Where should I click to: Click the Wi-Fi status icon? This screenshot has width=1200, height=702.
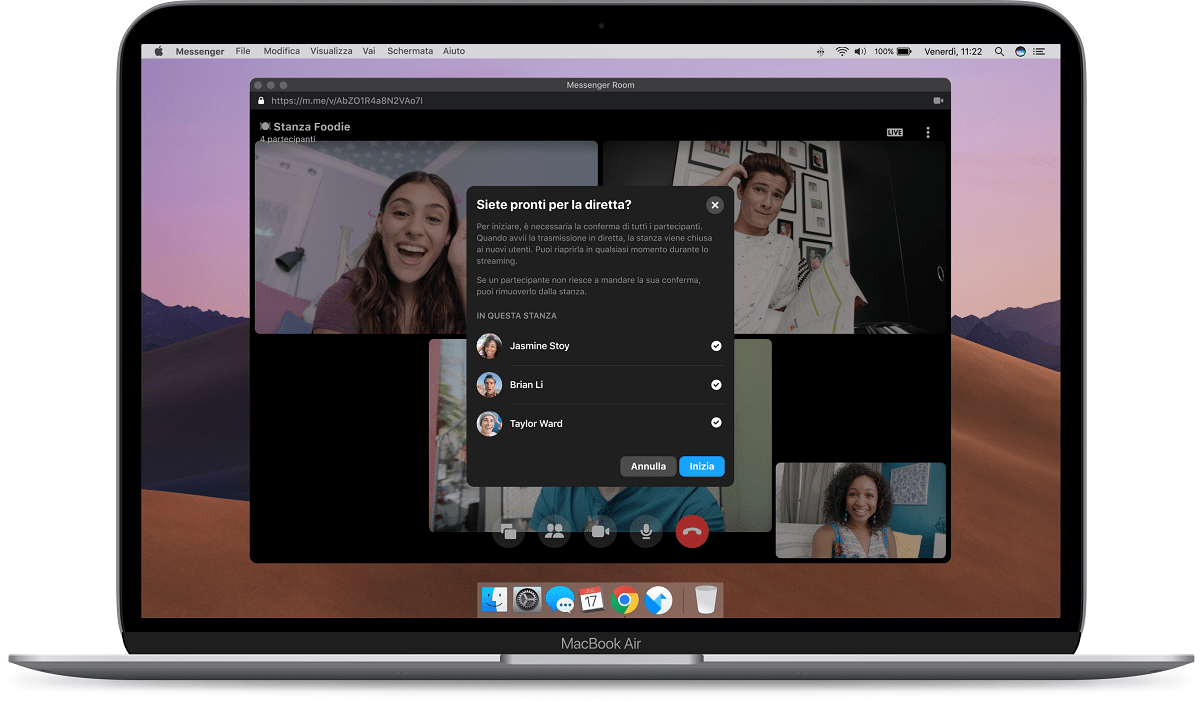pos(842,51)
